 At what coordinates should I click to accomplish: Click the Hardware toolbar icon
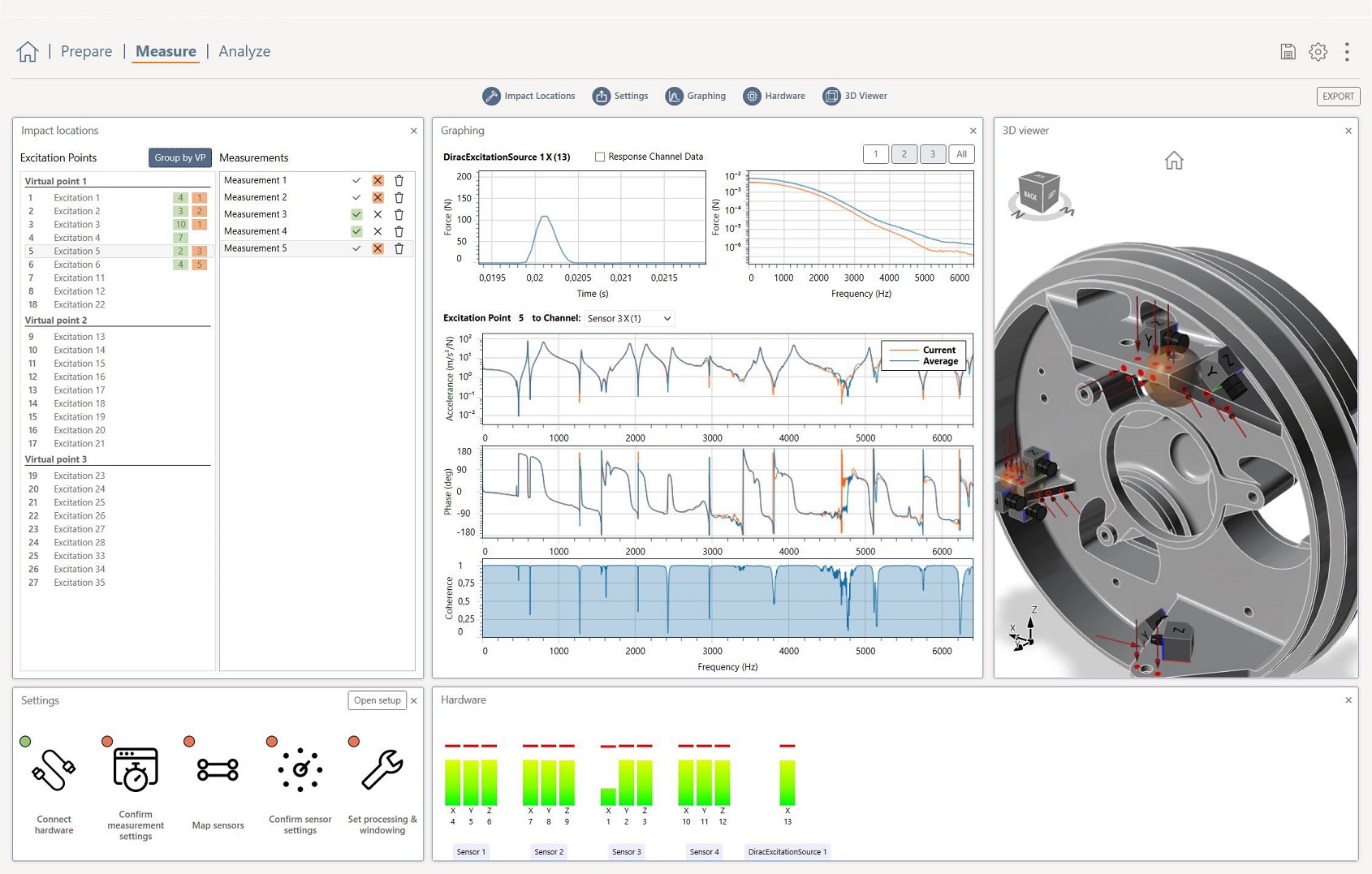(753, 96)
